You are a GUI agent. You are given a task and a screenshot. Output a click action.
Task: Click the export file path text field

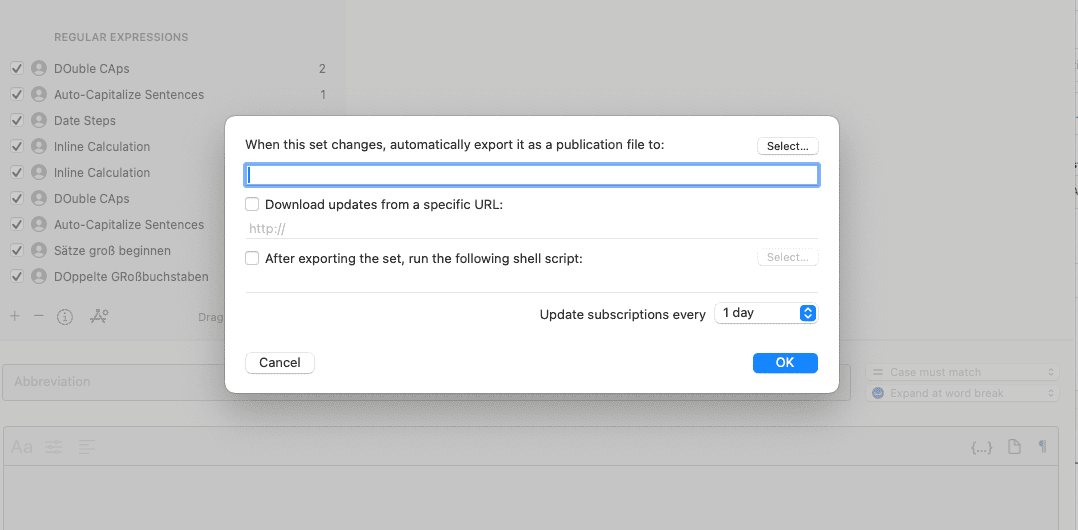(x=532, y=175)
